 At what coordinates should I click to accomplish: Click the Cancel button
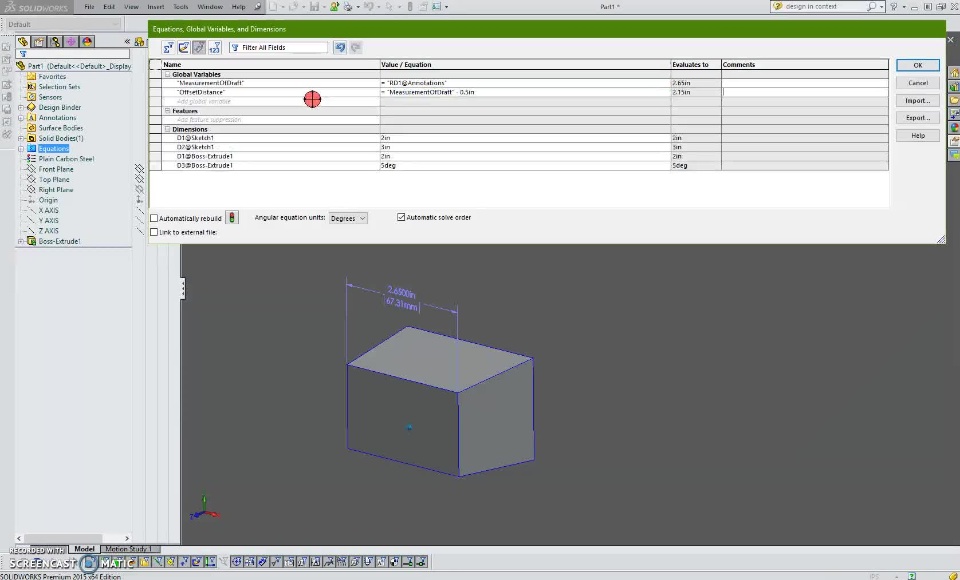[x=918, y=83]
